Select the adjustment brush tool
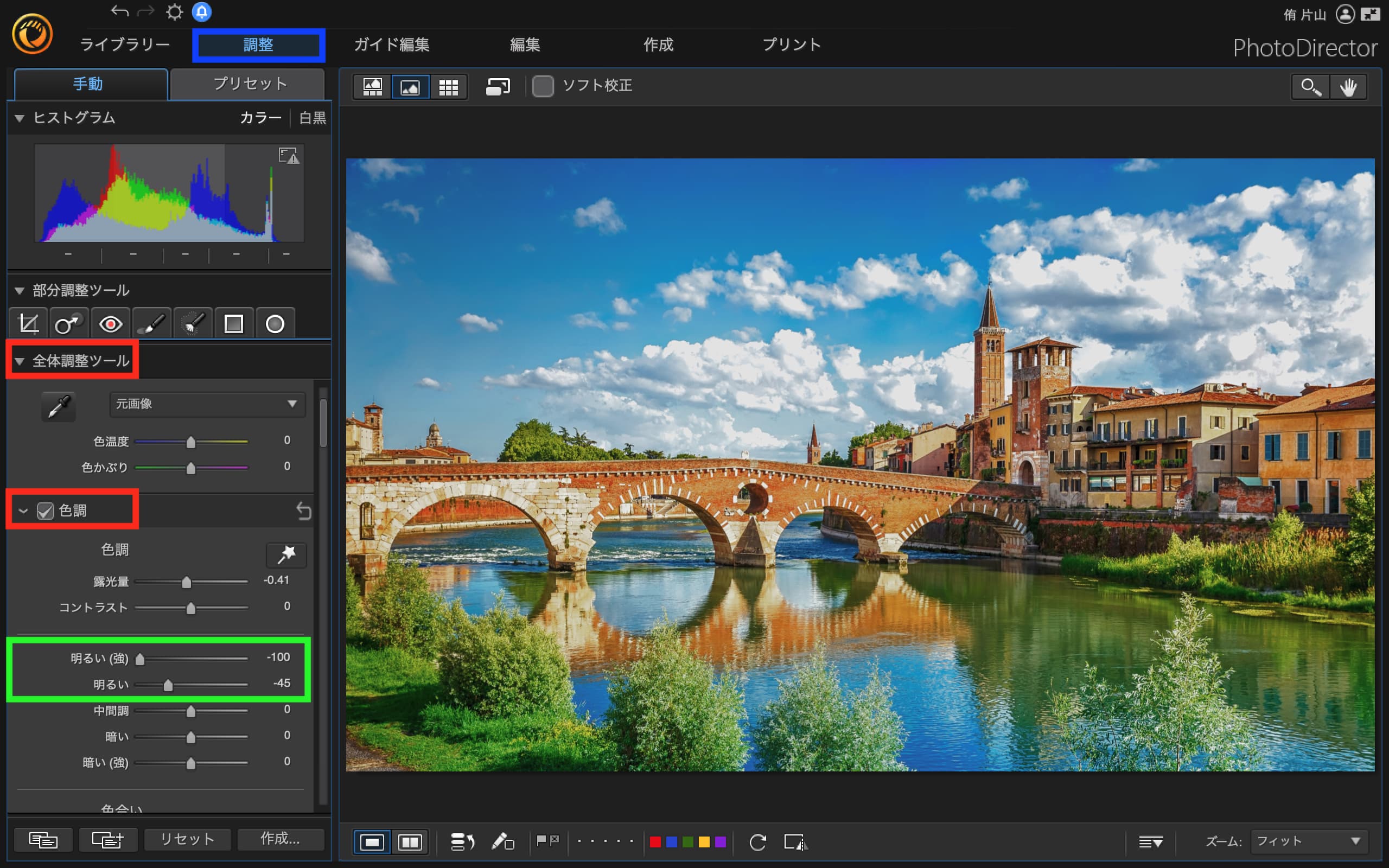The width and height of the screenshot is (1389, 868). (152, 324)
